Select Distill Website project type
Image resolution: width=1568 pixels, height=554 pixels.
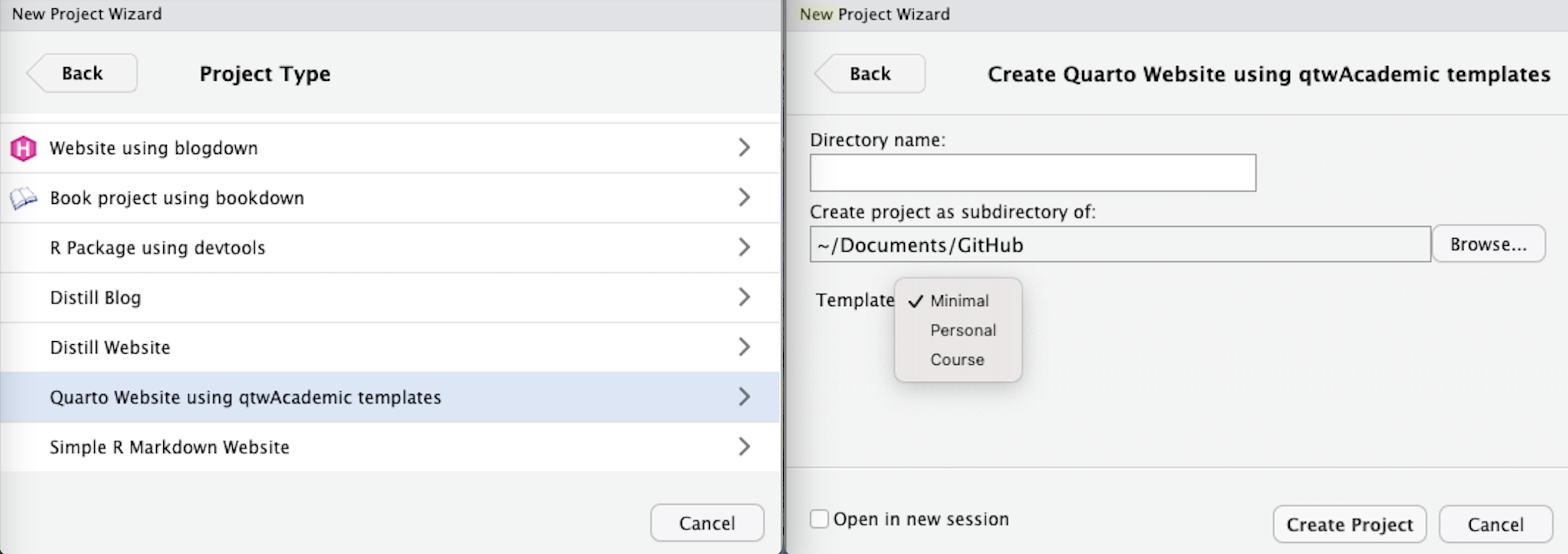(110, 348)
